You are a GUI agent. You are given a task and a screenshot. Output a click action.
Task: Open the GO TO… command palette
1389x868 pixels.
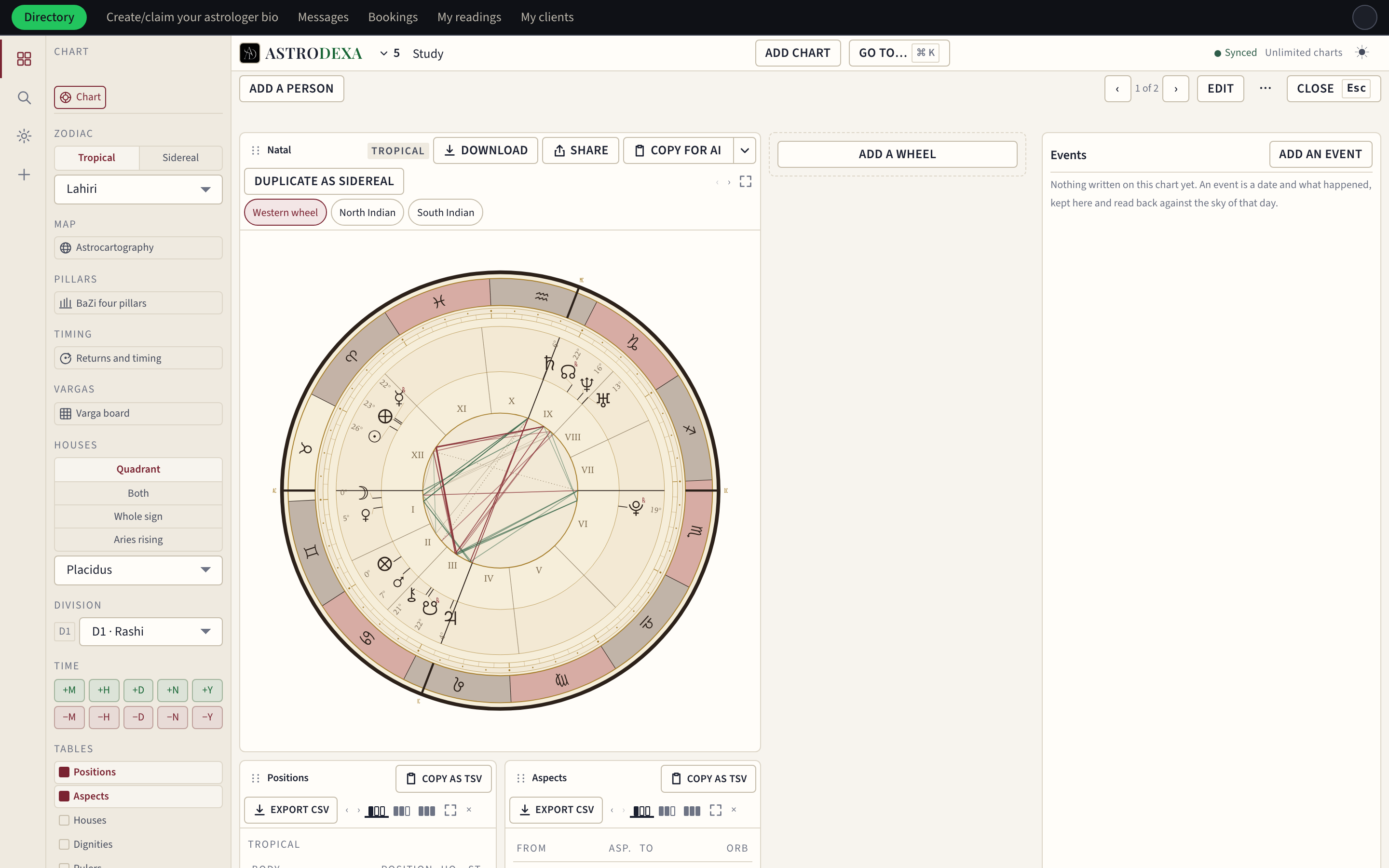(x=899, y=53)
